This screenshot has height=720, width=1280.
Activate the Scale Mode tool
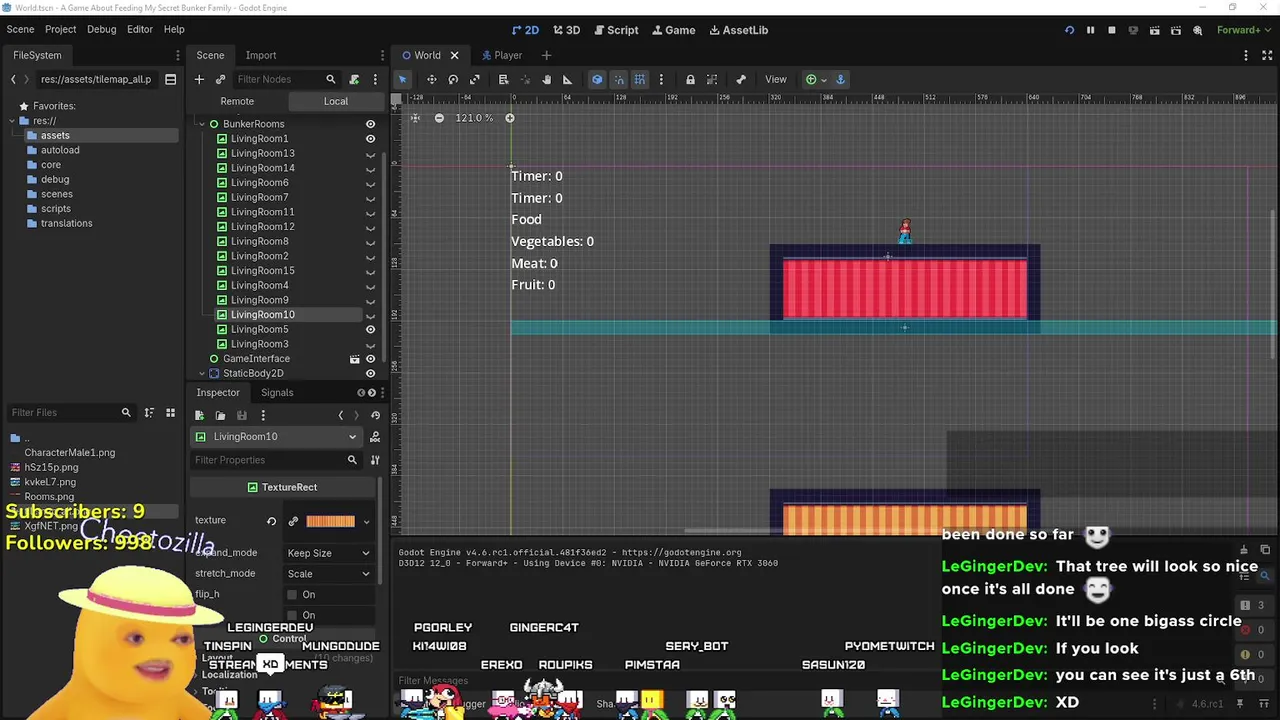tap(475, 79)
